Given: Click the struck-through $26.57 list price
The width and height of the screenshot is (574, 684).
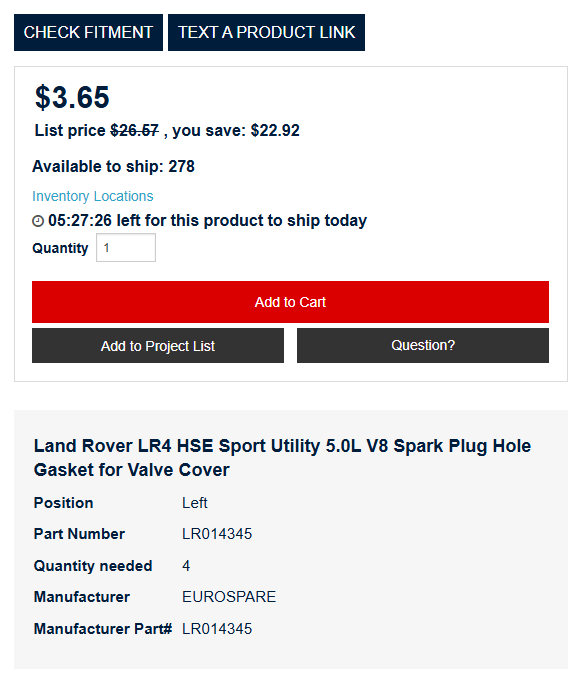Looking at the screenshot, I should click(x=134, y=130).
